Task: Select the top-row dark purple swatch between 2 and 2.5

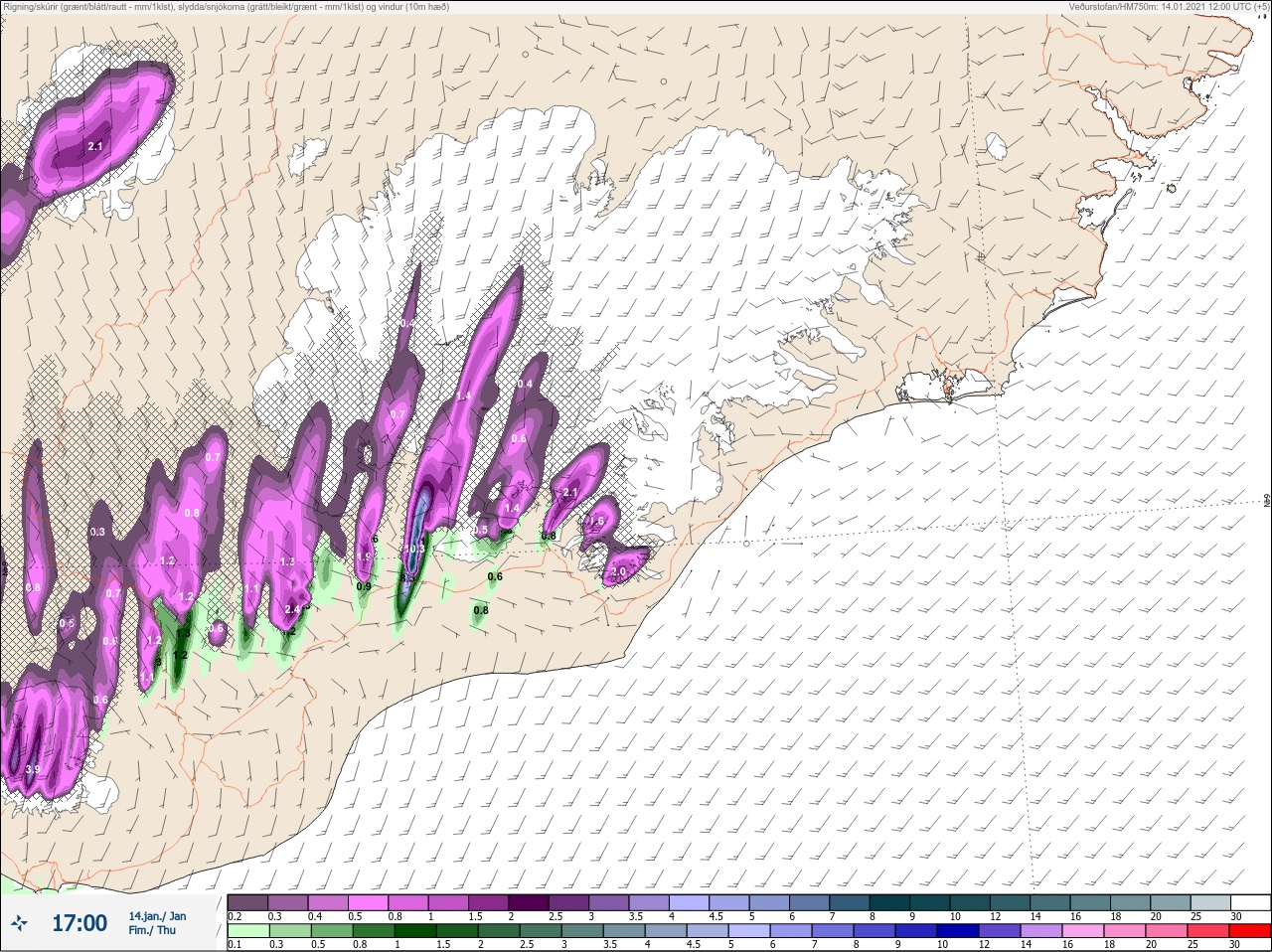Action: coord(530,902)
